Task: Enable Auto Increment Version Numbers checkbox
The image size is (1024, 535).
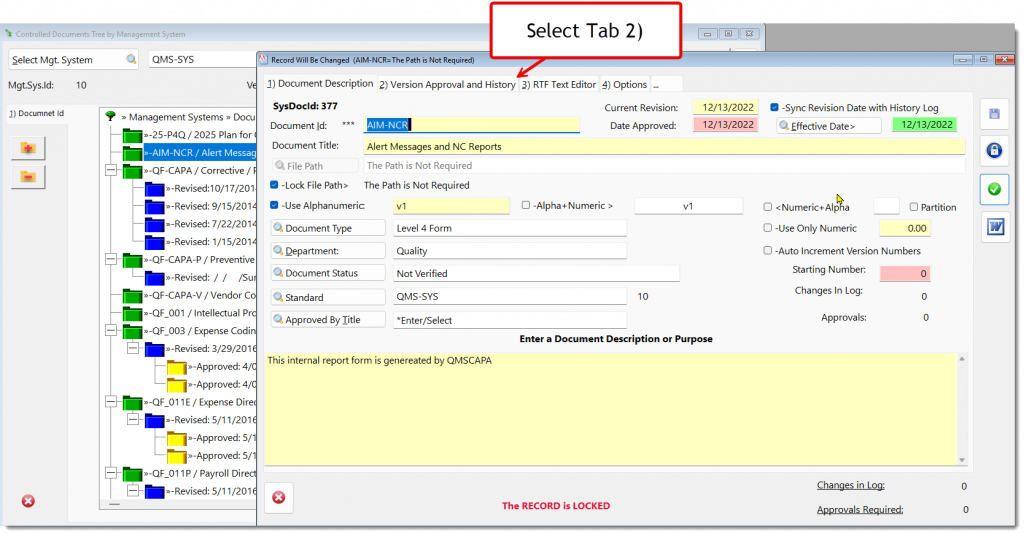Action: pyautogui.click(x=768, y=250)
